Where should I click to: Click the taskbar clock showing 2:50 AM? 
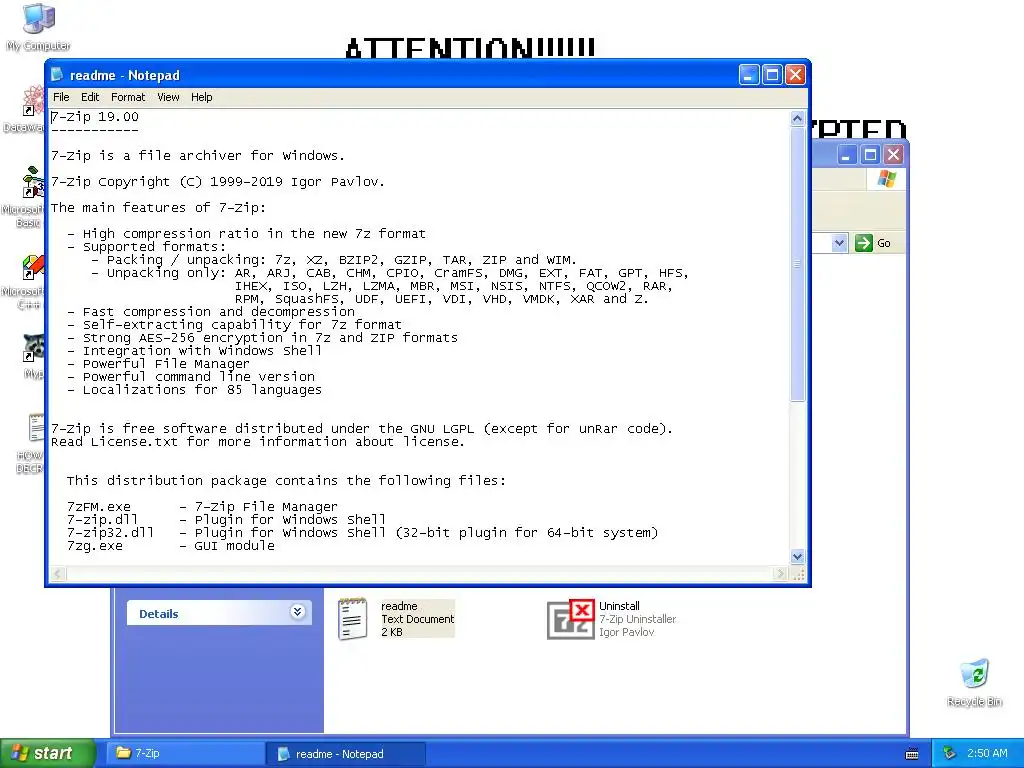click(x=987, y=753)
